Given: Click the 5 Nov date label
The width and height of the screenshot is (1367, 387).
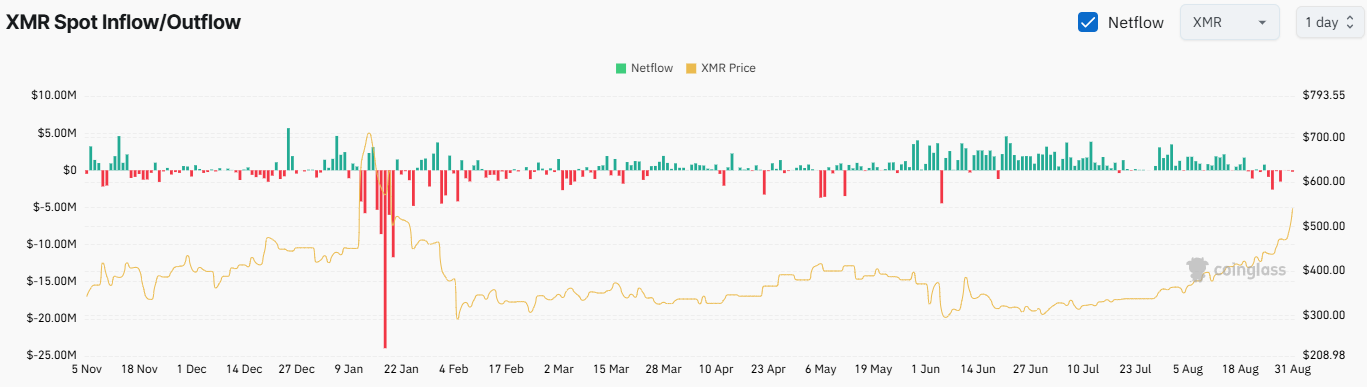Looking at the screenshot, I should coord(87,369).
